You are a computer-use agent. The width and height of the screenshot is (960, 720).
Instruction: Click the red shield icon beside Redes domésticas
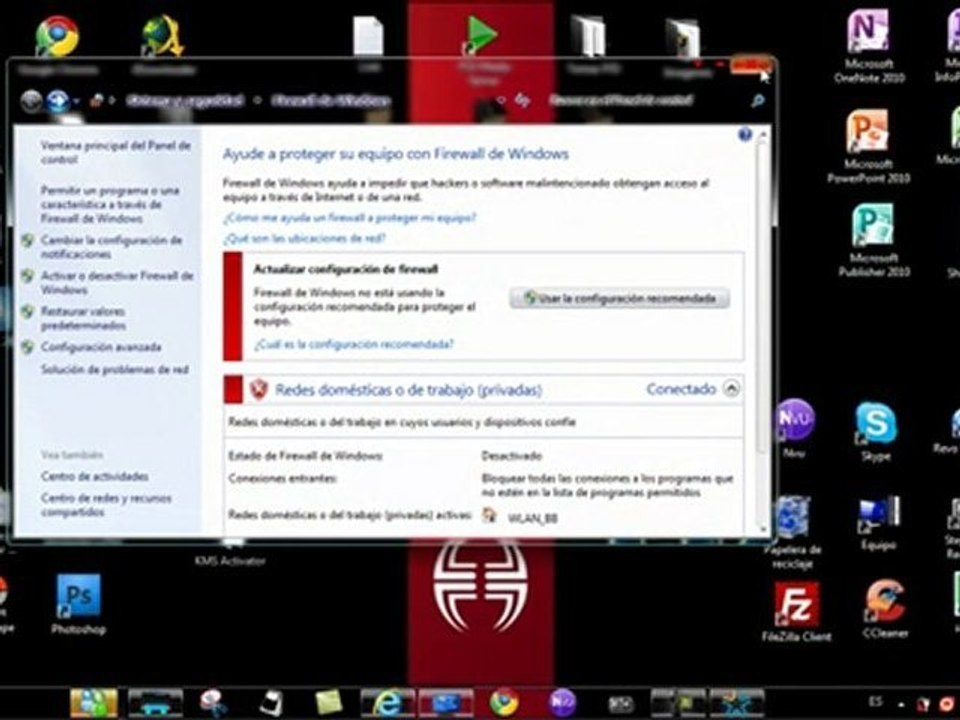[x=259, y=389]
